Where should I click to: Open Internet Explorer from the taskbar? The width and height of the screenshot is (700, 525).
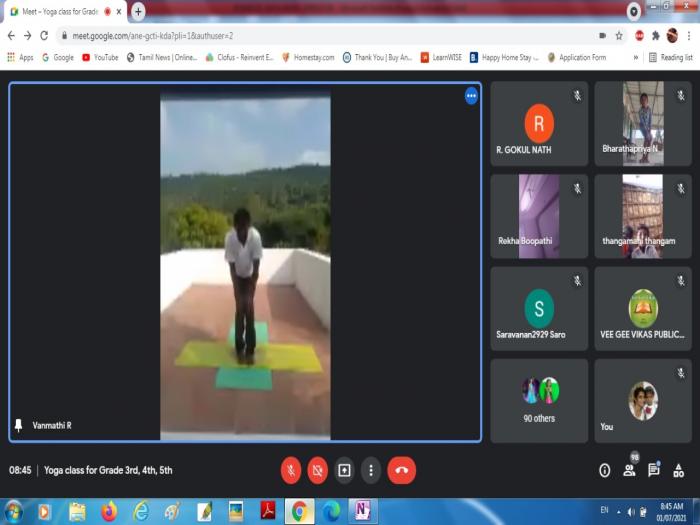(x=141, y=512)
